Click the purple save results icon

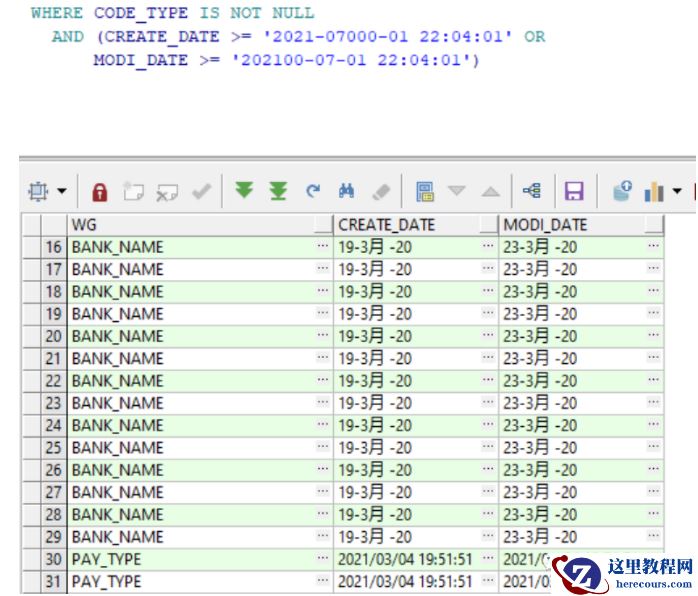coord(574,191)
